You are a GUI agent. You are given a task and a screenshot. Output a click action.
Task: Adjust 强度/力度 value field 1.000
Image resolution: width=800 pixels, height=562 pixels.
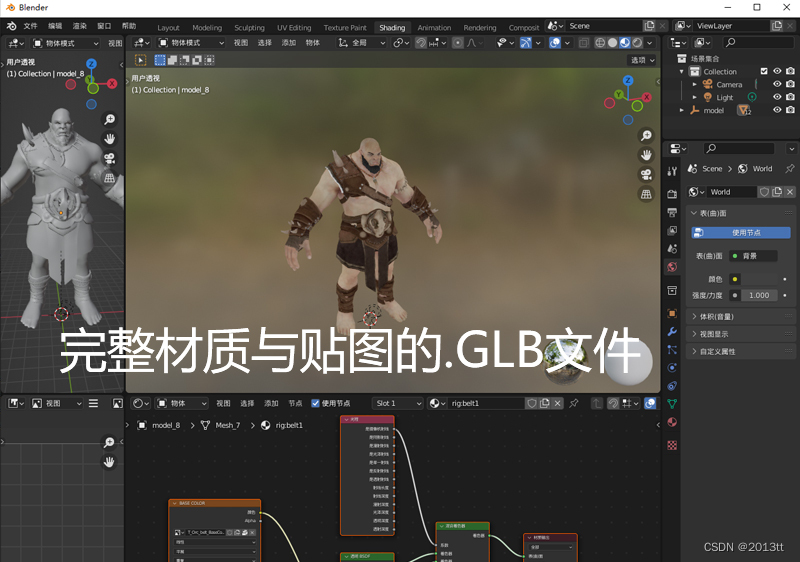[759, 295]
